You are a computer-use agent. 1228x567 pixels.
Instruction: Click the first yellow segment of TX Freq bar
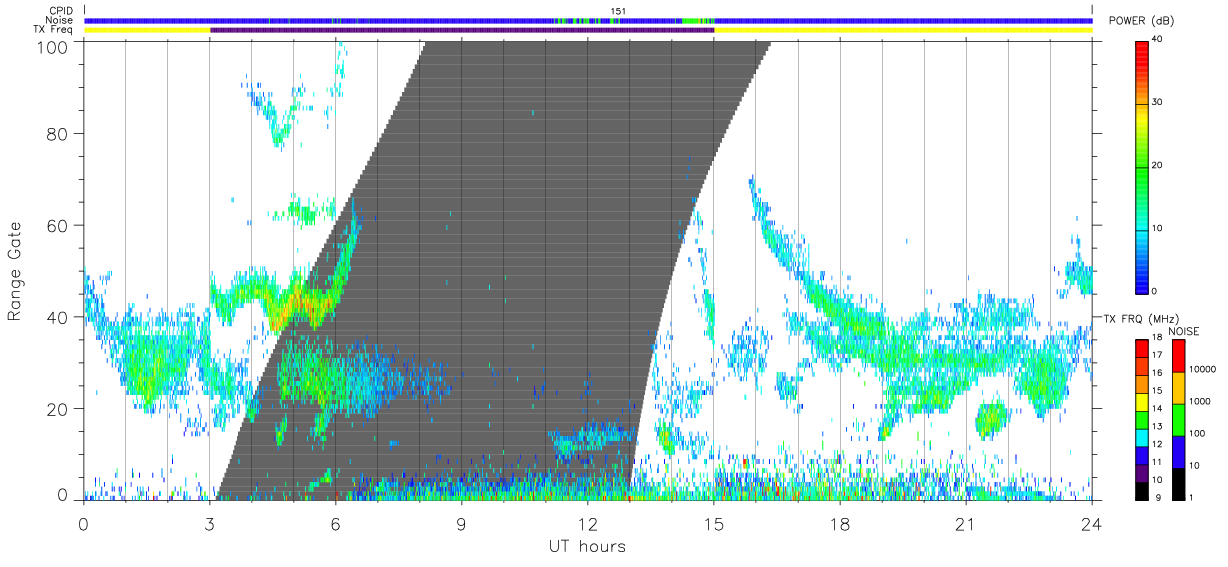[x=147, y=30]
